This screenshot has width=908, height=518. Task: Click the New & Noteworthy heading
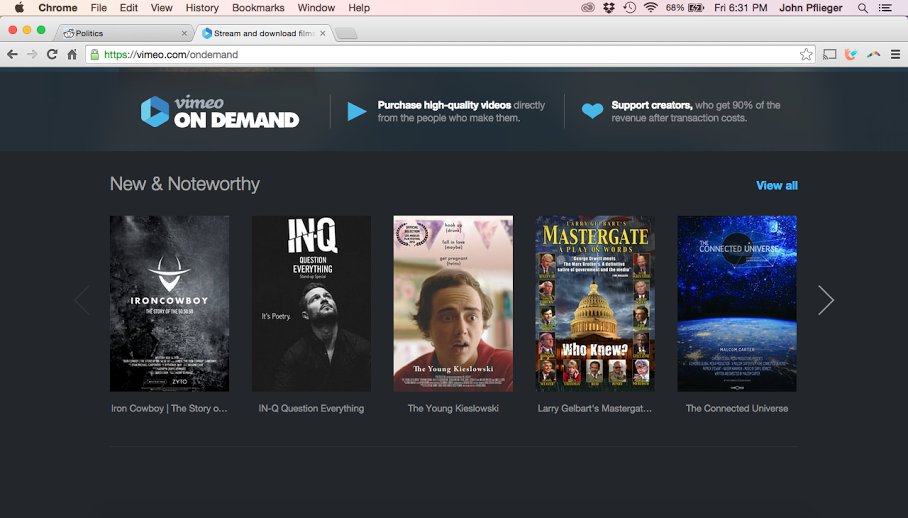point(185,184)
